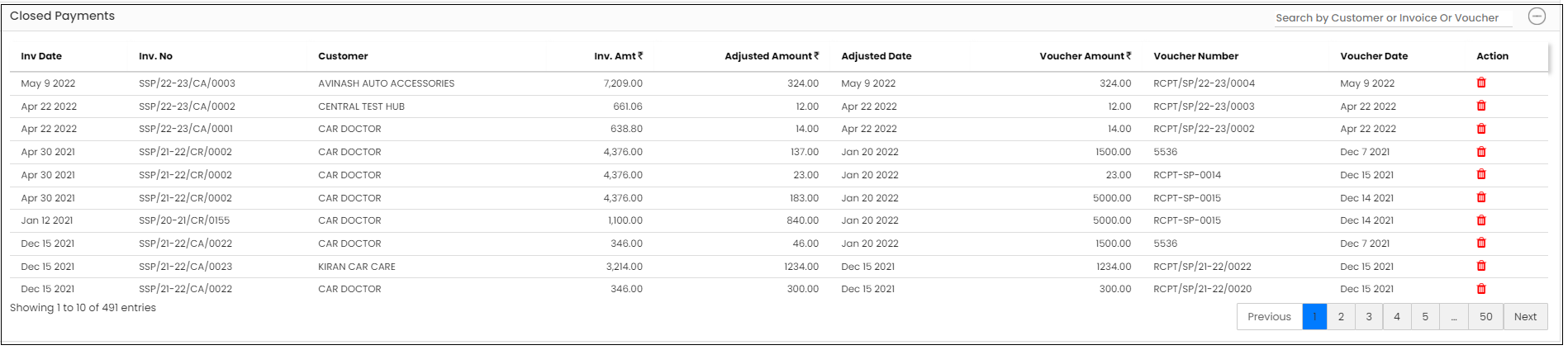Screen dimensions: 1568x350
Task: Collapse the Closed Payments panel
Action: pyautogui.click(x=1537, y=17)
